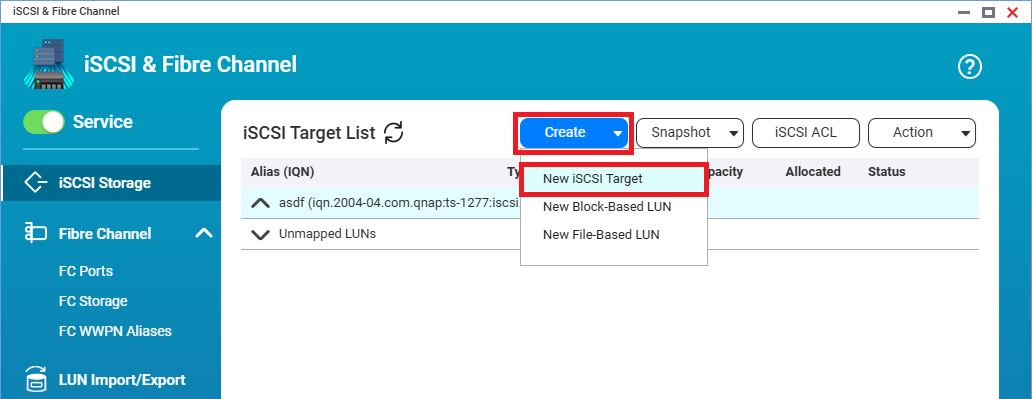The image size is (1032, 399).
Task: Click the iSCSI Target List heading
Action: tap(309, 132)
